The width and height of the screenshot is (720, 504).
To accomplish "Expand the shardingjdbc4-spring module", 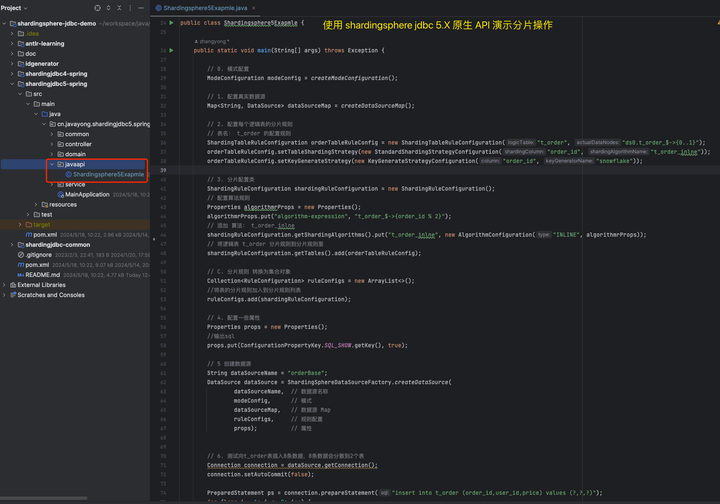I will pos(10,74).
